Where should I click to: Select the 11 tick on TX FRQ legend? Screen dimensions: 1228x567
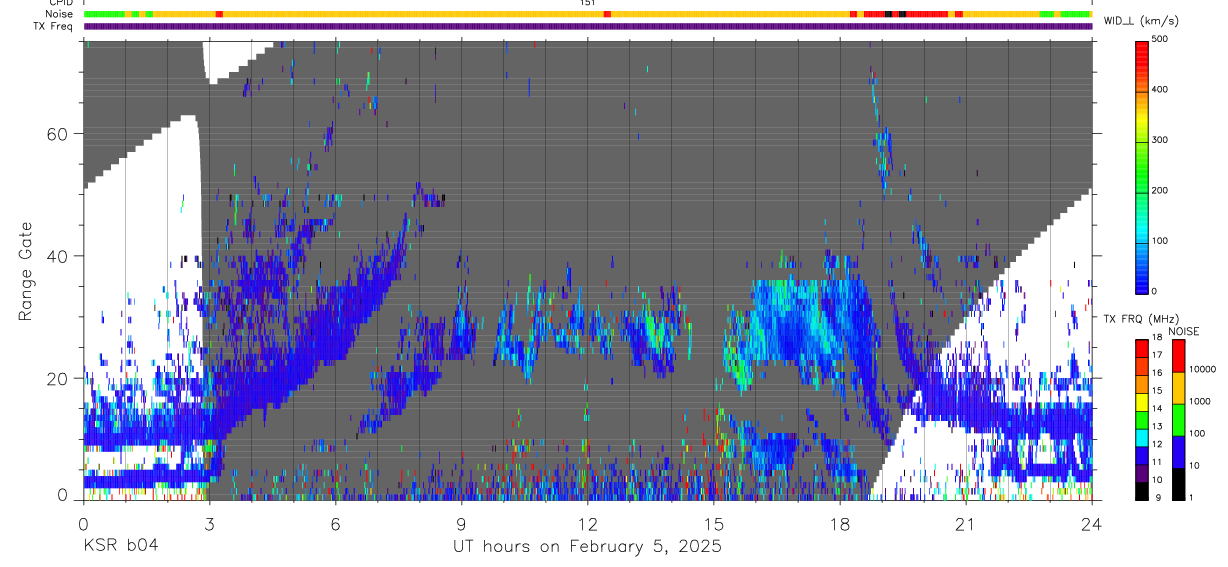click(x=1158, y=464)
